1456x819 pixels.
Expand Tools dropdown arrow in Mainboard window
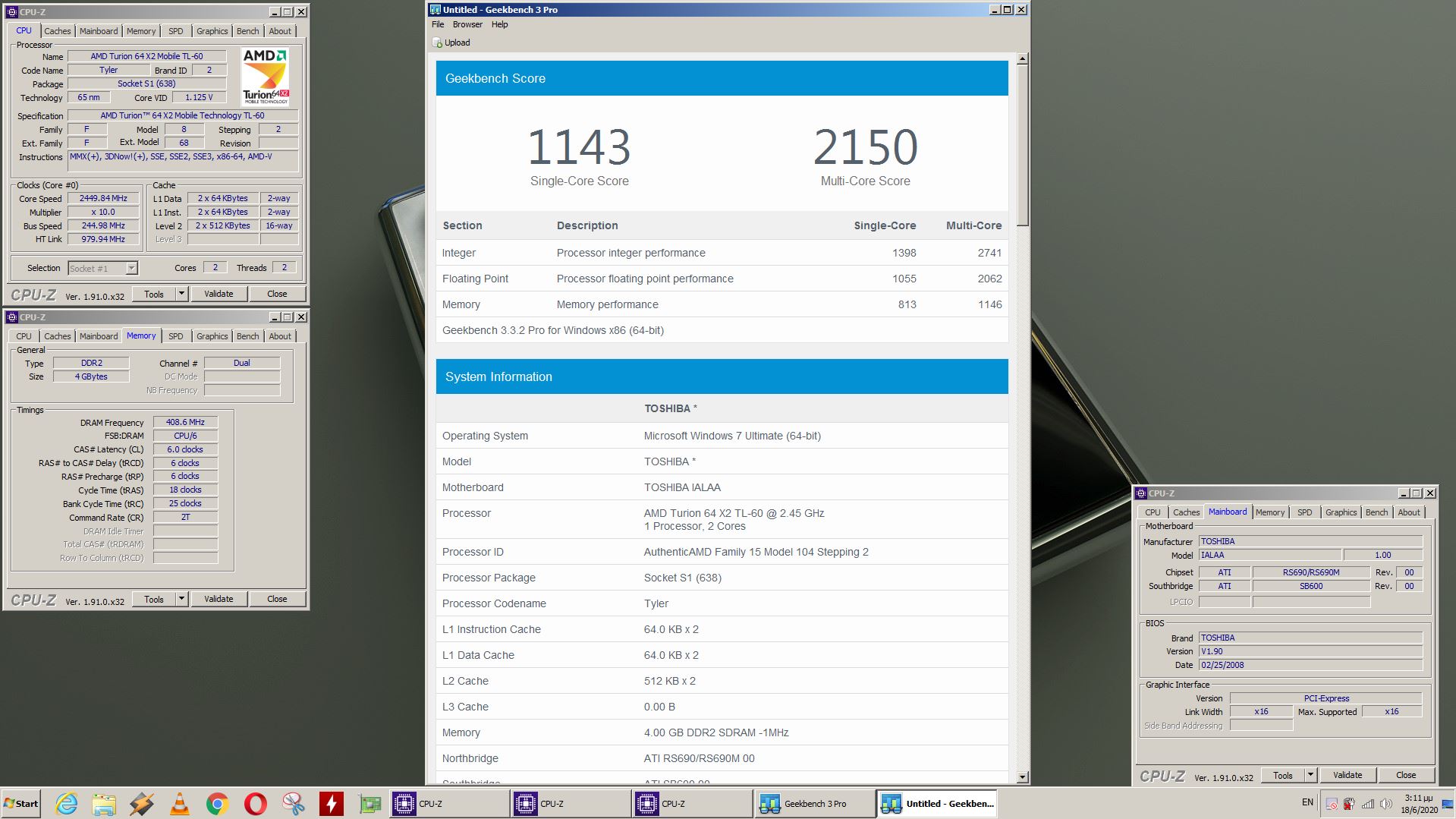pyautogui.click(x=1310, y=775)
